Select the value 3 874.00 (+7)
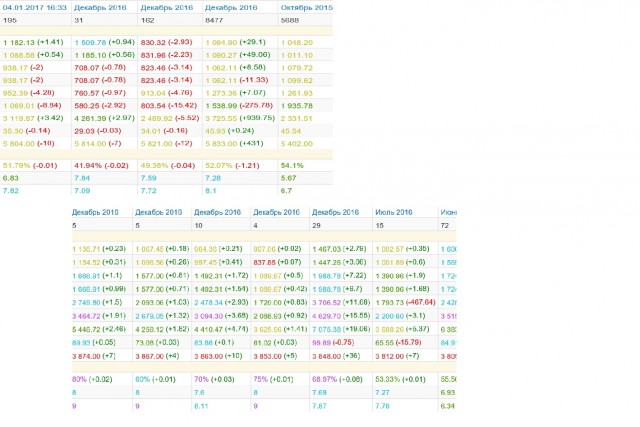This screenshot has height=427, width=640. [x=94, y=356]
